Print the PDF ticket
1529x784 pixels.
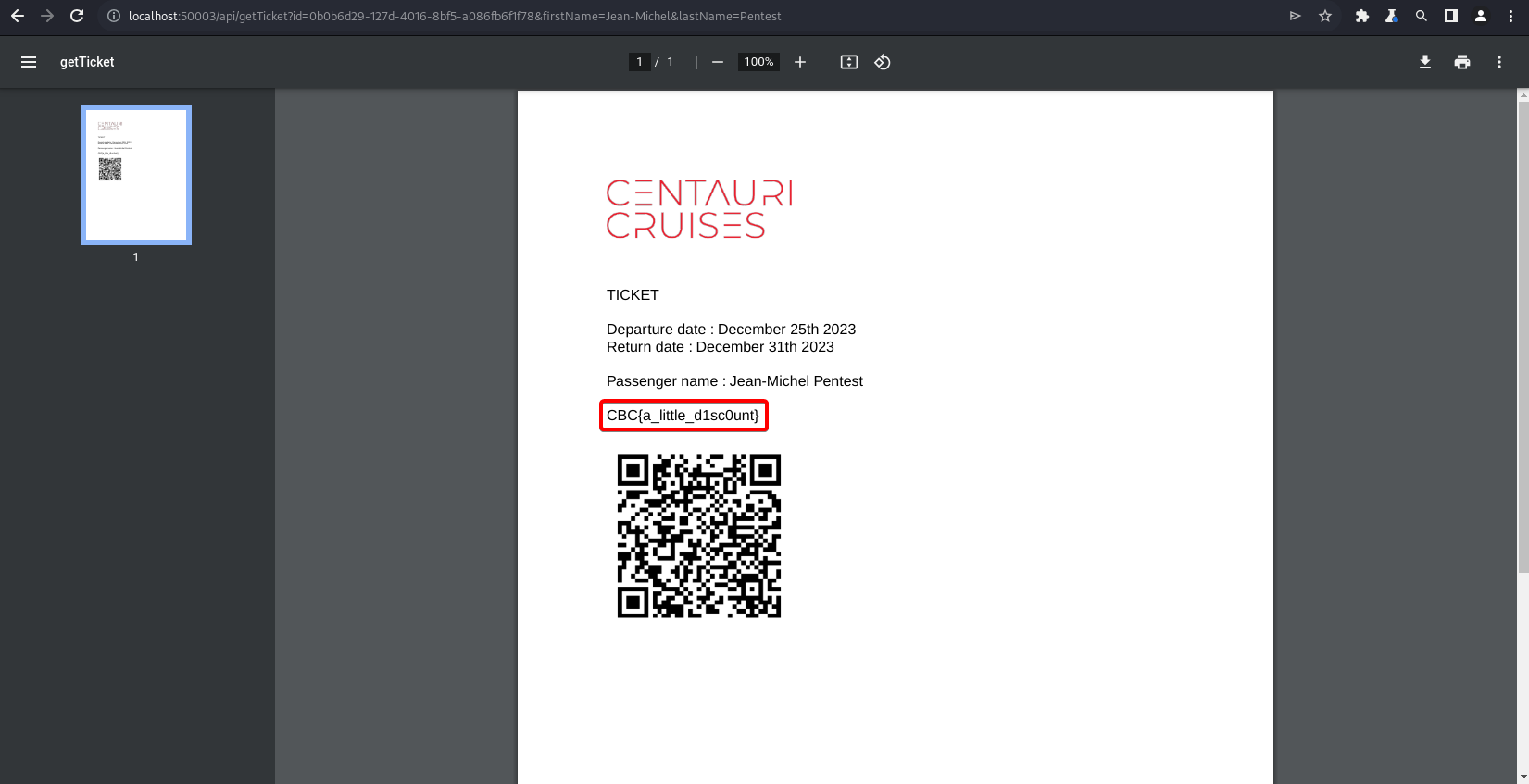pyautogui.click(x=1462, y=62)
